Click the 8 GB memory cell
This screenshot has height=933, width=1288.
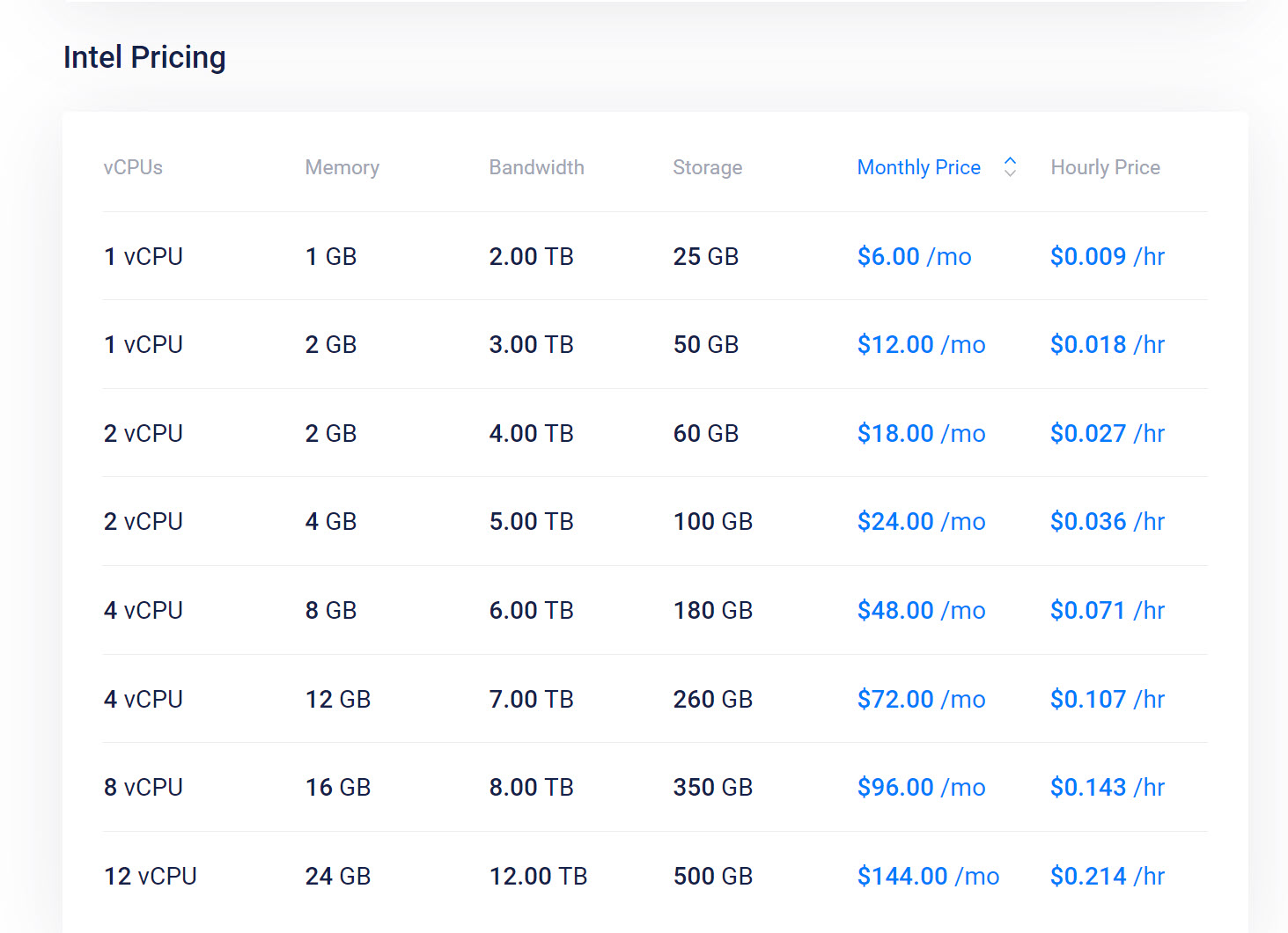click(330, 610)
